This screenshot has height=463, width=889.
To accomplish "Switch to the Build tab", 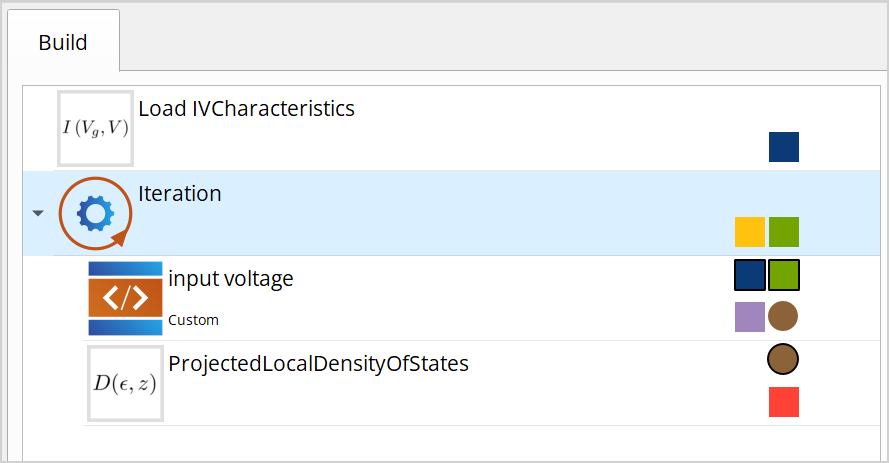I will 63,43.
